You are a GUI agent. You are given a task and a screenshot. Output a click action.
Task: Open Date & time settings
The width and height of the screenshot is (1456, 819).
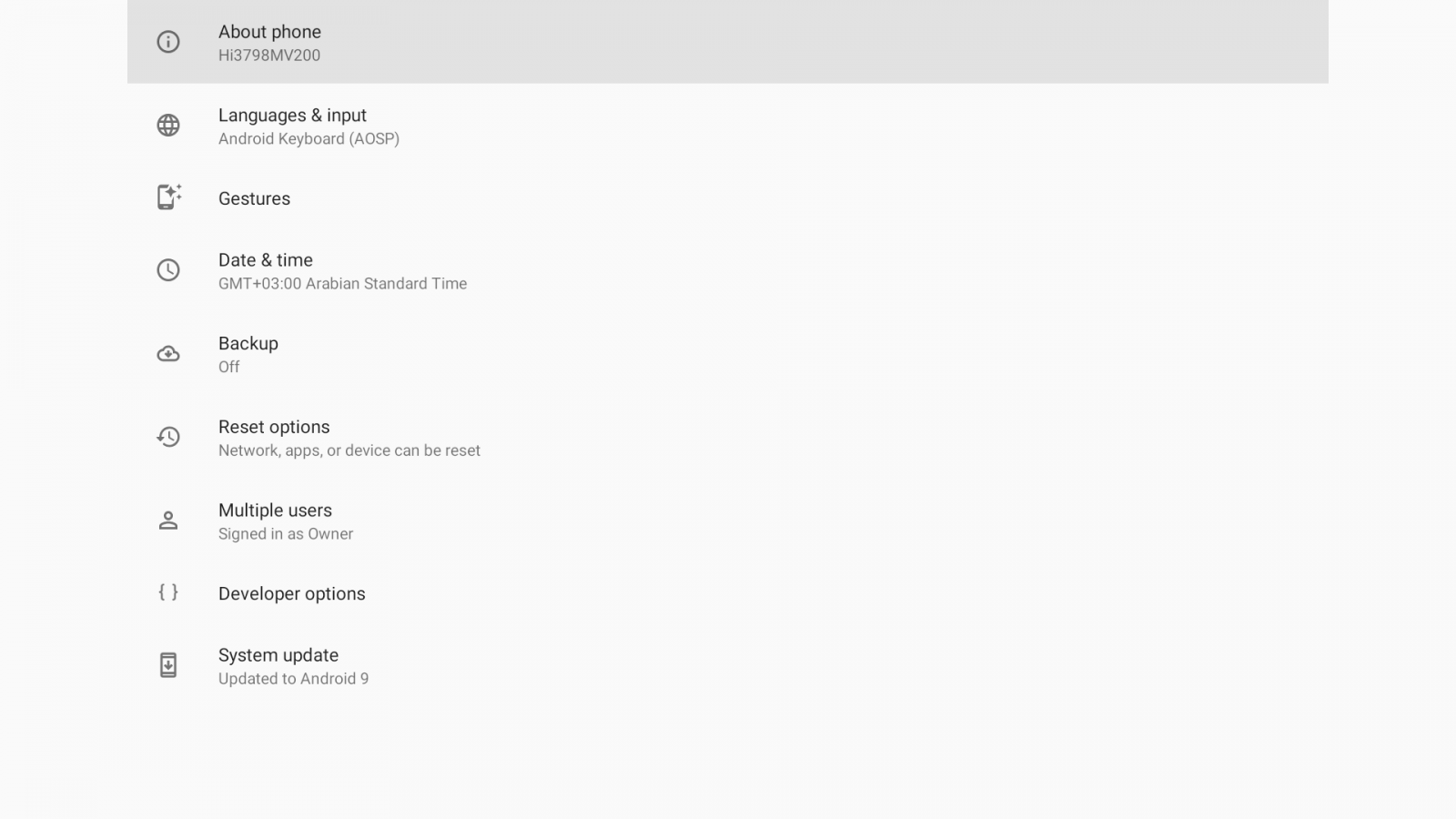click(x=266, y=260)
